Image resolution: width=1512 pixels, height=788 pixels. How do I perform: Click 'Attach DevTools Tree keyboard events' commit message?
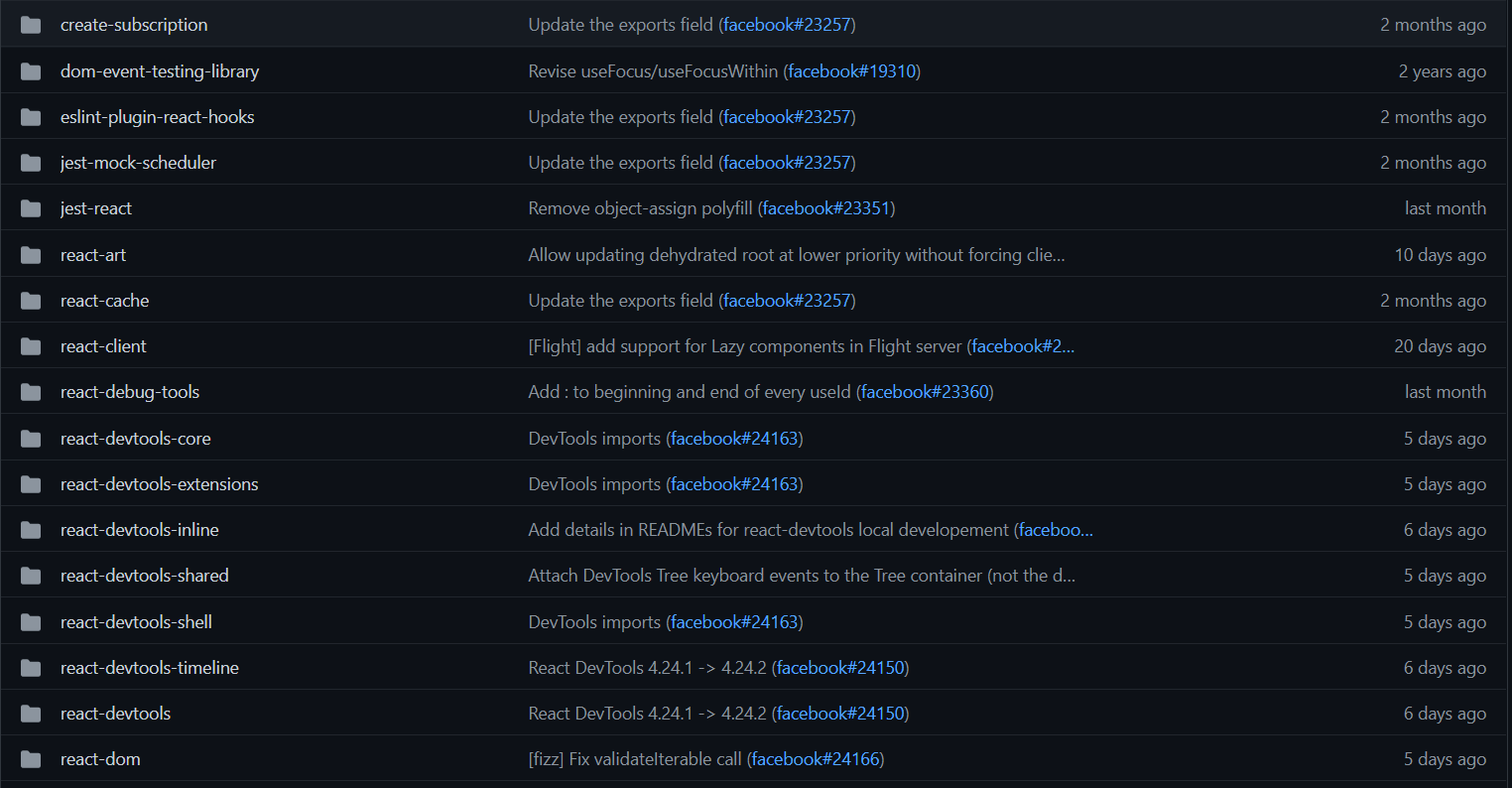click(x=802, y=576)
